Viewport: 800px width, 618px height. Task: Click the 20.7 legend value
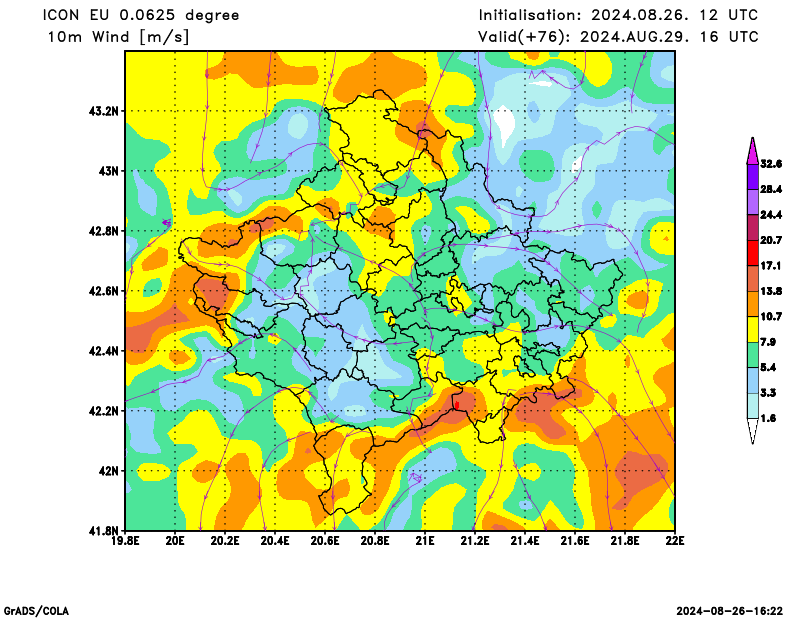point(771,240)
